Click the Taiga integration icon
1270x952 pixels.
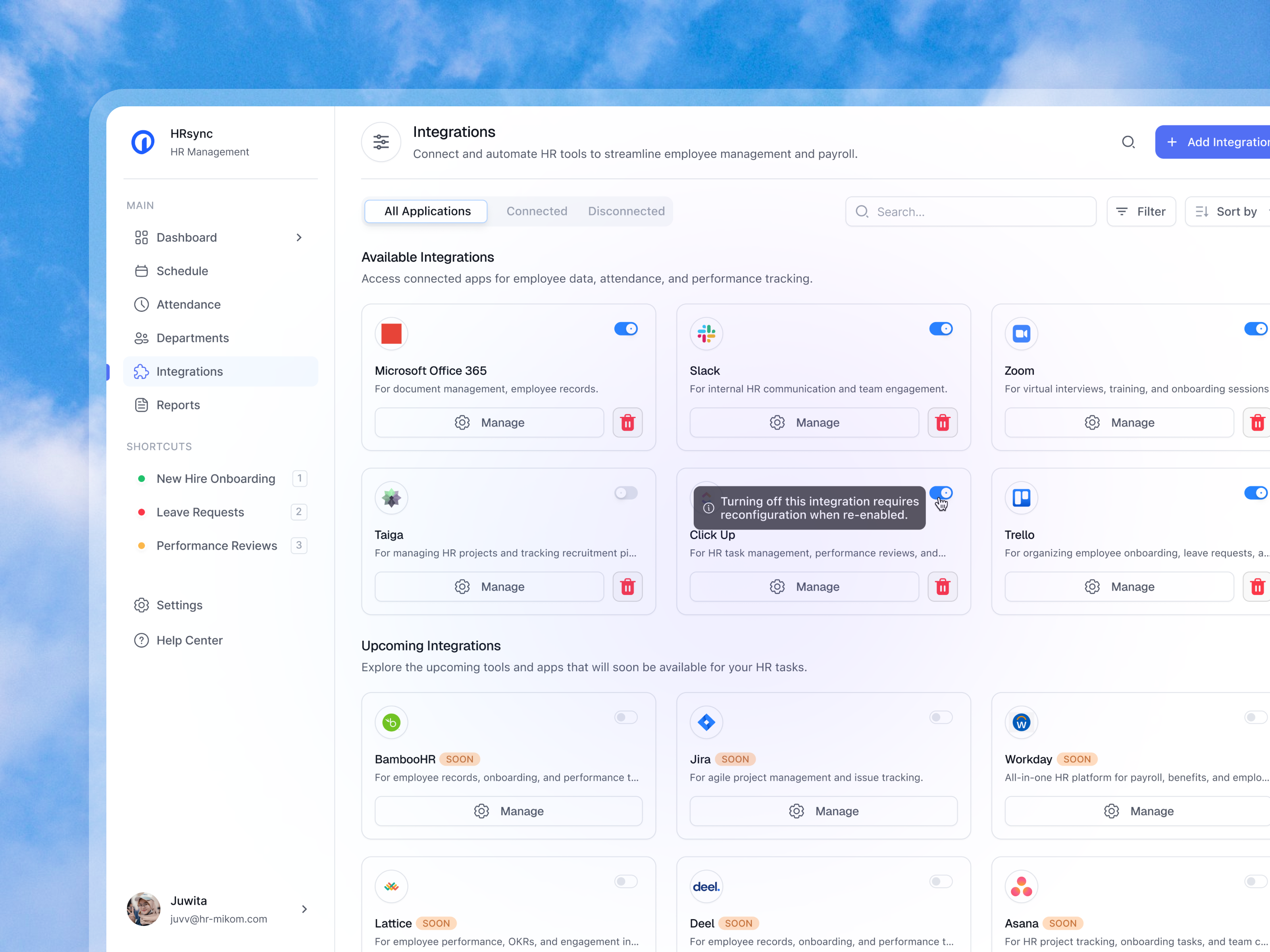pos(391,497)
